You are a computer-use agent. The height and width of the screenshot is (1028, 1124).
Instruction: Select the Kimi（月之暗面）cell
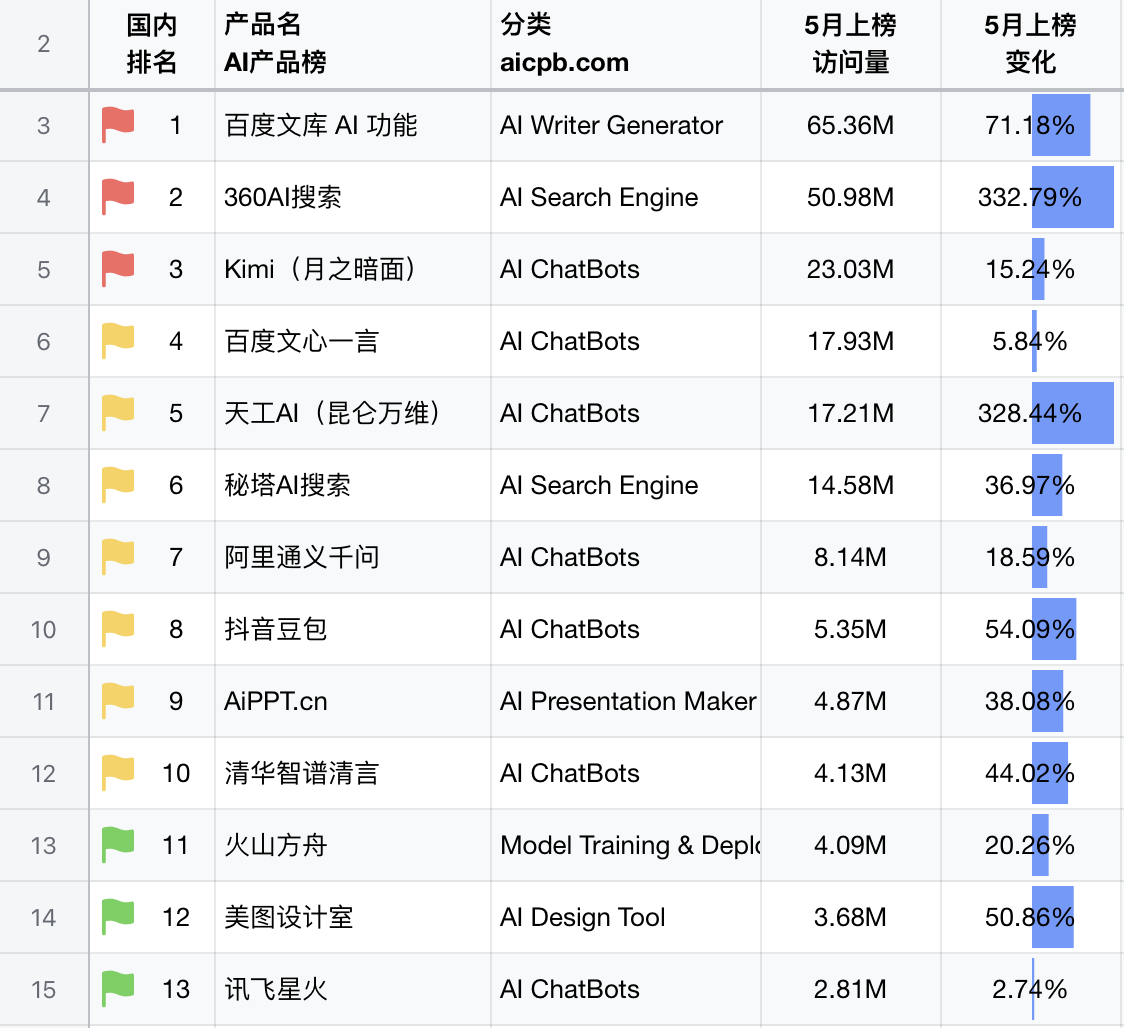353,270
